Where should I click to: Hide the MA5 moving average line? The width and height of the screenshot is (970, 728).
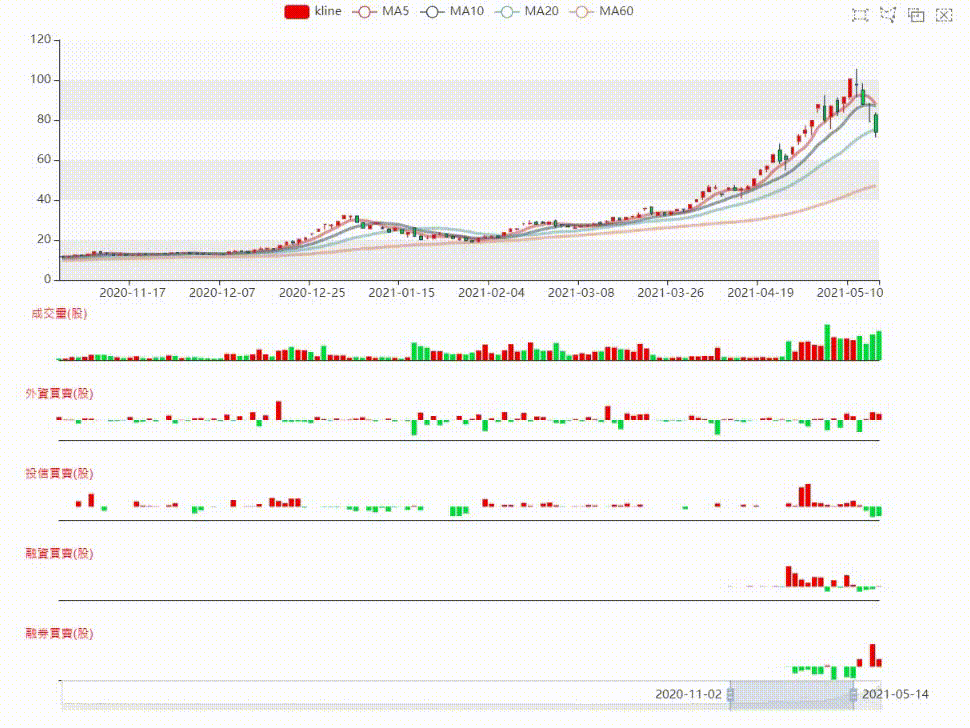(381, 11)
